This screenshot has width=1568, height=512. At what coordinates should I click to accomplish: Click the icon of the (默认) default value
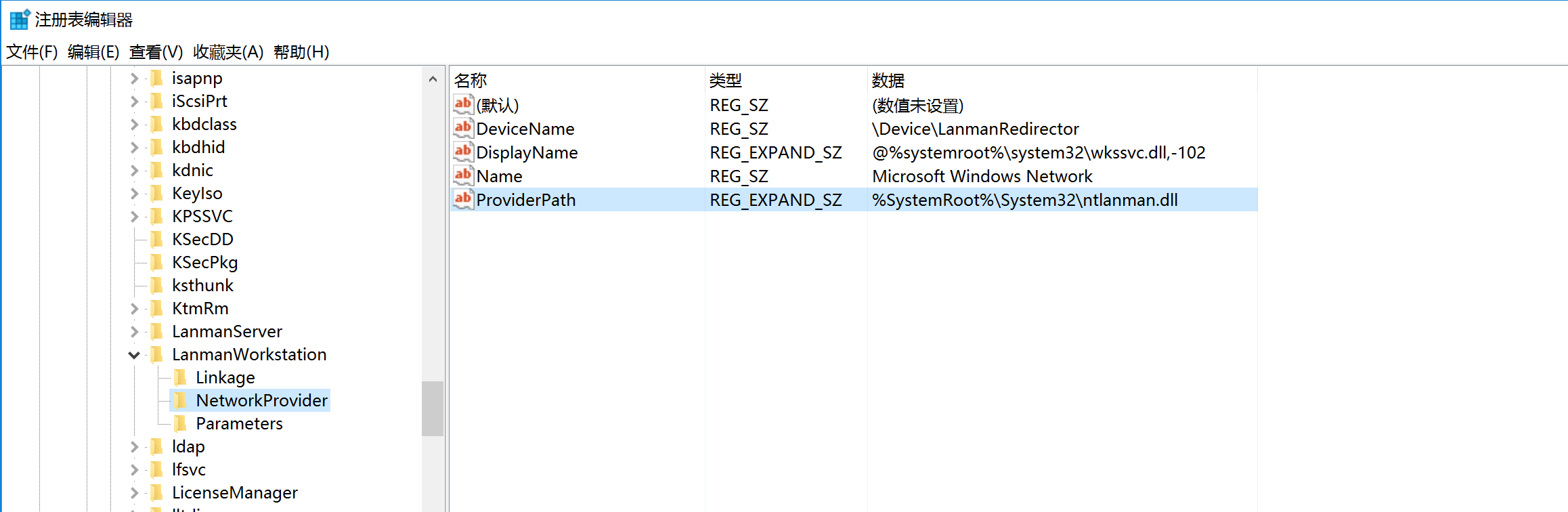click(x=463, y=104)
